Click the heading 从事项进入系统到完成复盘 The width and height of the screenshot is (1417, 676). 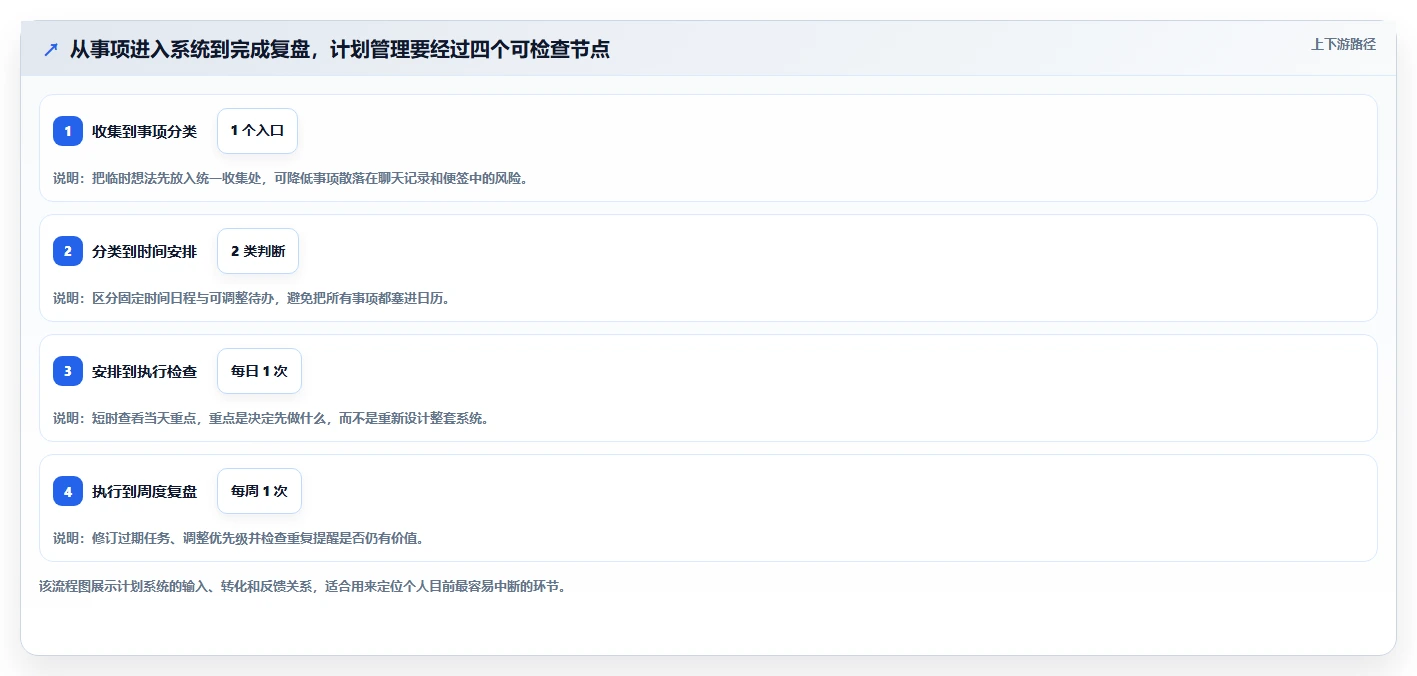[x=340, y=49]
